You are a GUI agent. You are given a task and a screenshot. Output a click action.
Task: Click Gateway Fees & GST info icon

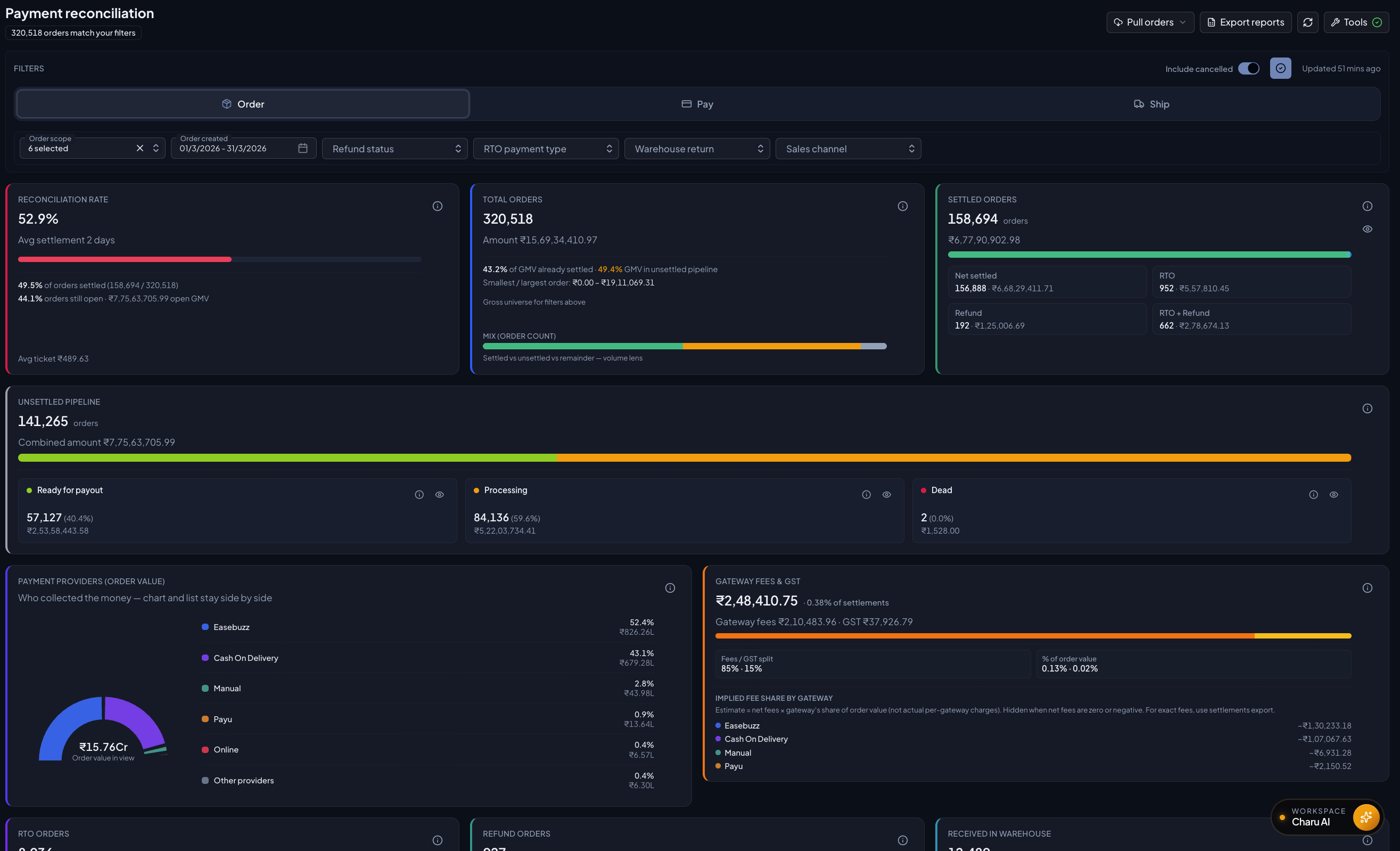coord(1367,588)
